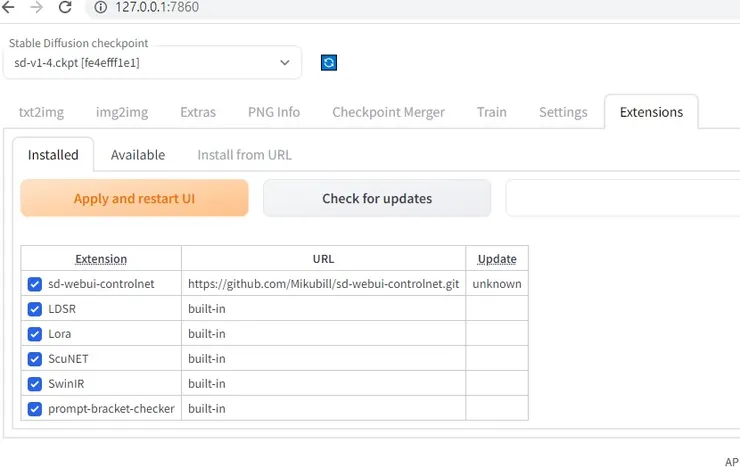Toggle prompt-bracket-checker extension checkbox
This screenshot has width=740, height=467.
[35, 409]
